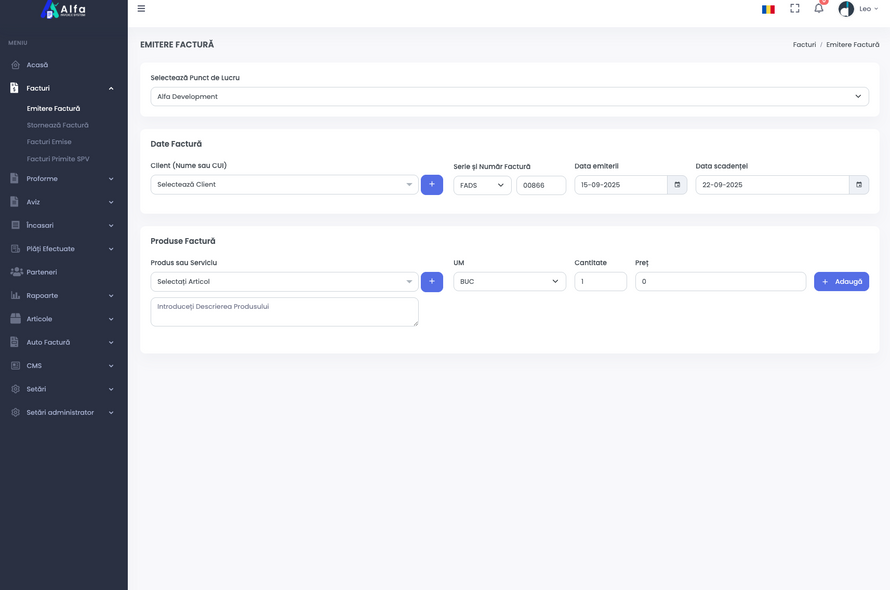Image resolution: width=890 pixels, height=590 pixels.
Task: Open Facturi Emise submenu item
Action: [x=49, y=142]
